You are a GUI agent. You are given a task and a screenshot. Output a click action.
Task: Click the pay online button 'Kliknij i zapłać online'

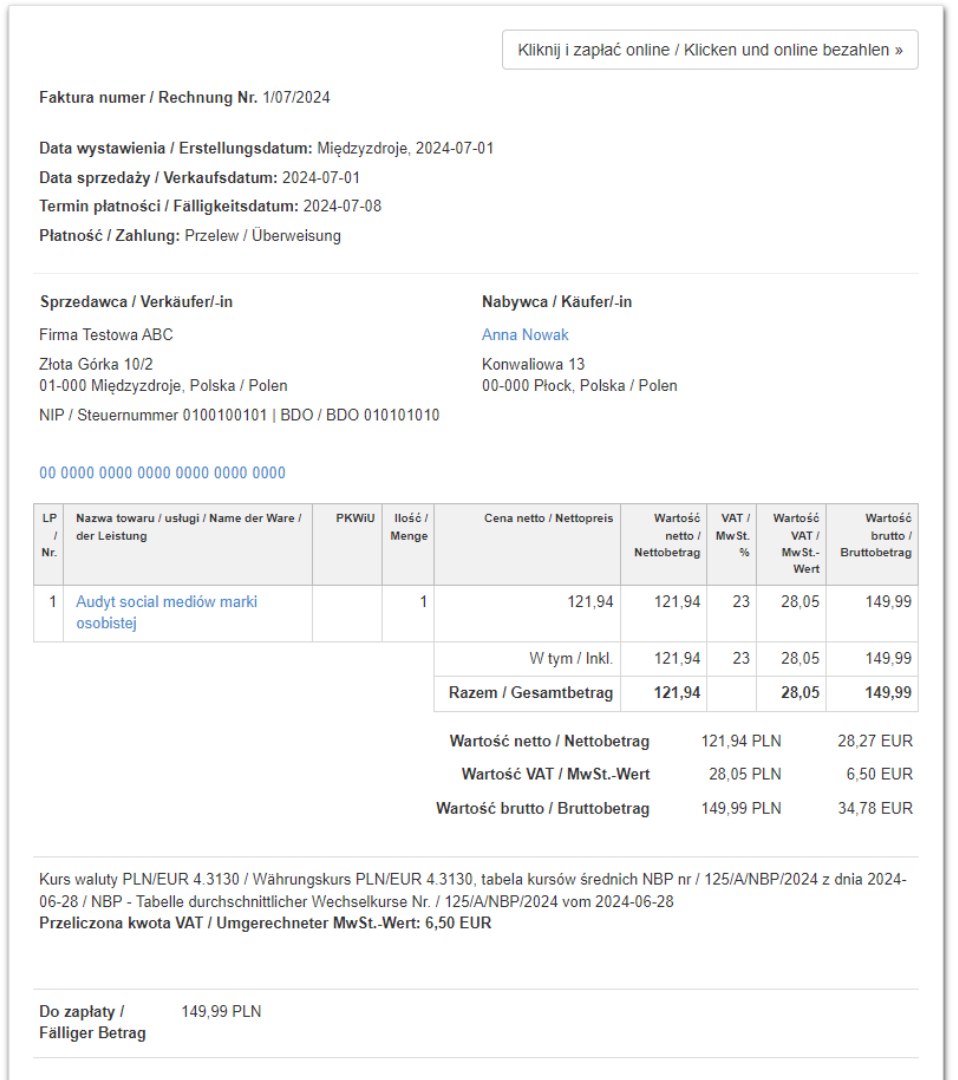pyautogui.click(x=709, y=50)
